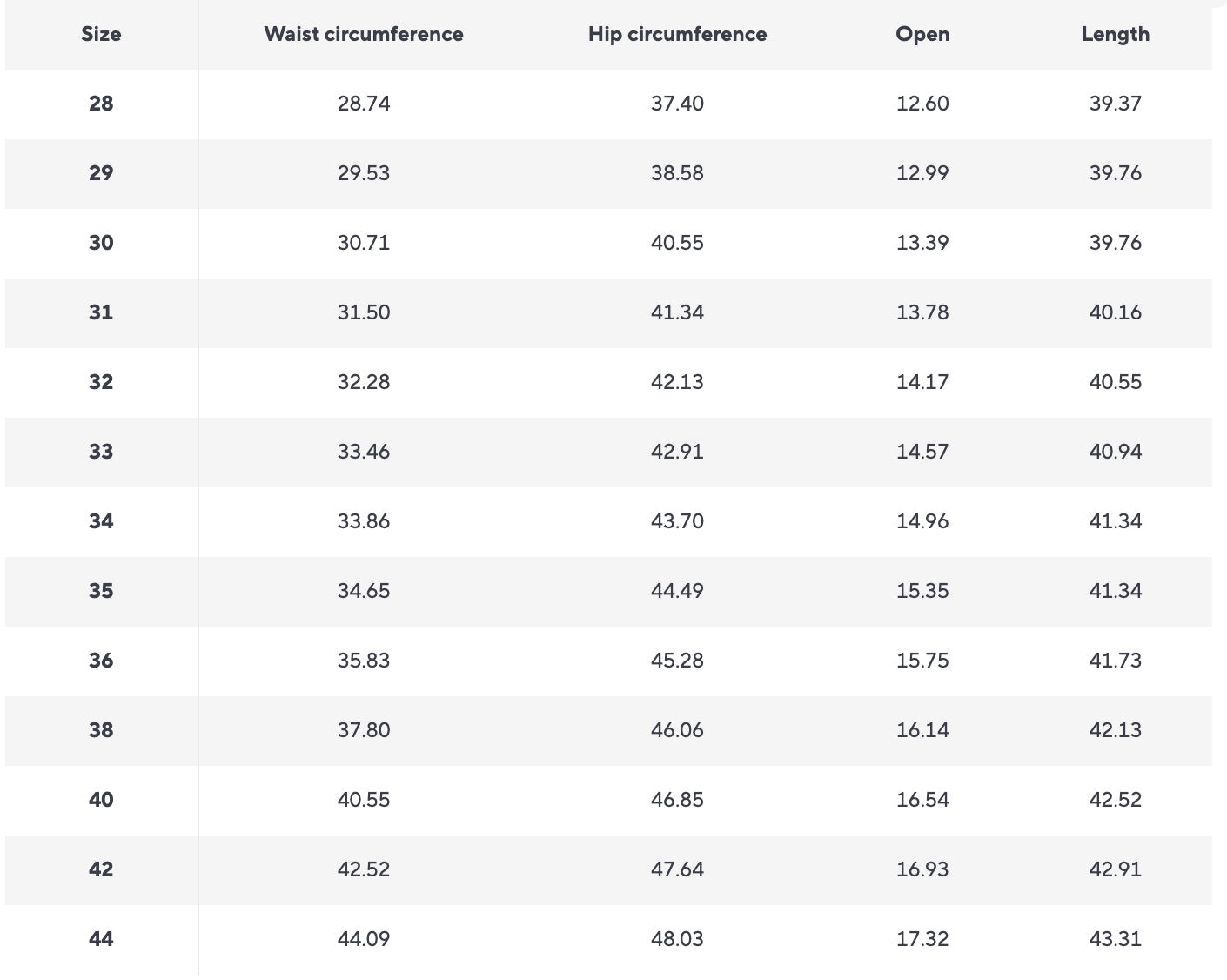This screenshot has height=980, width=1227.
Task: Select size 30 in the Size column
Action: pyautogui.click(x=101, y=243)
